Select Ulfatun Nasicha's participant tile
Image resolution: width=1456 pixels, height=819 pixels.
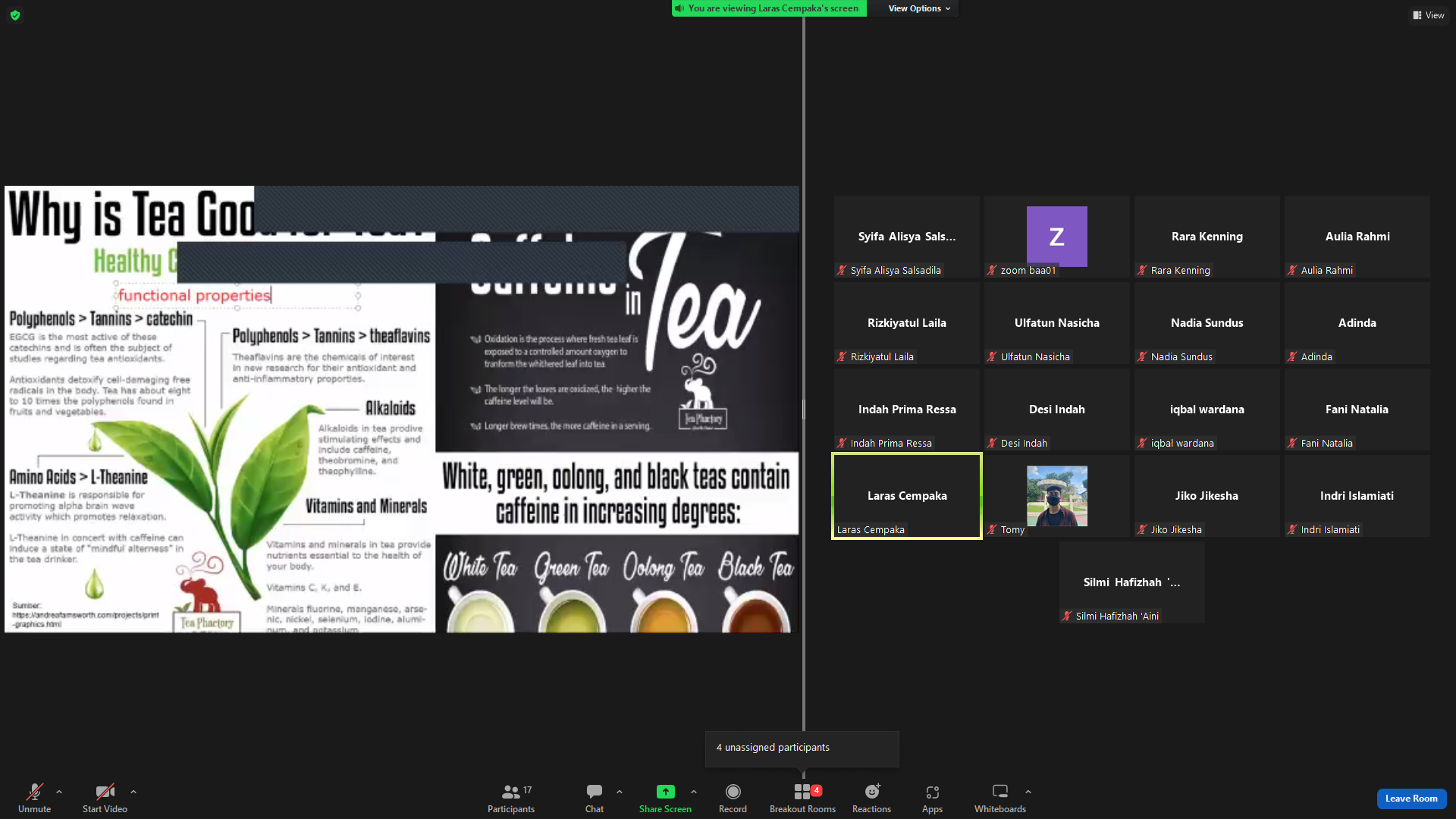[1057, 323]
